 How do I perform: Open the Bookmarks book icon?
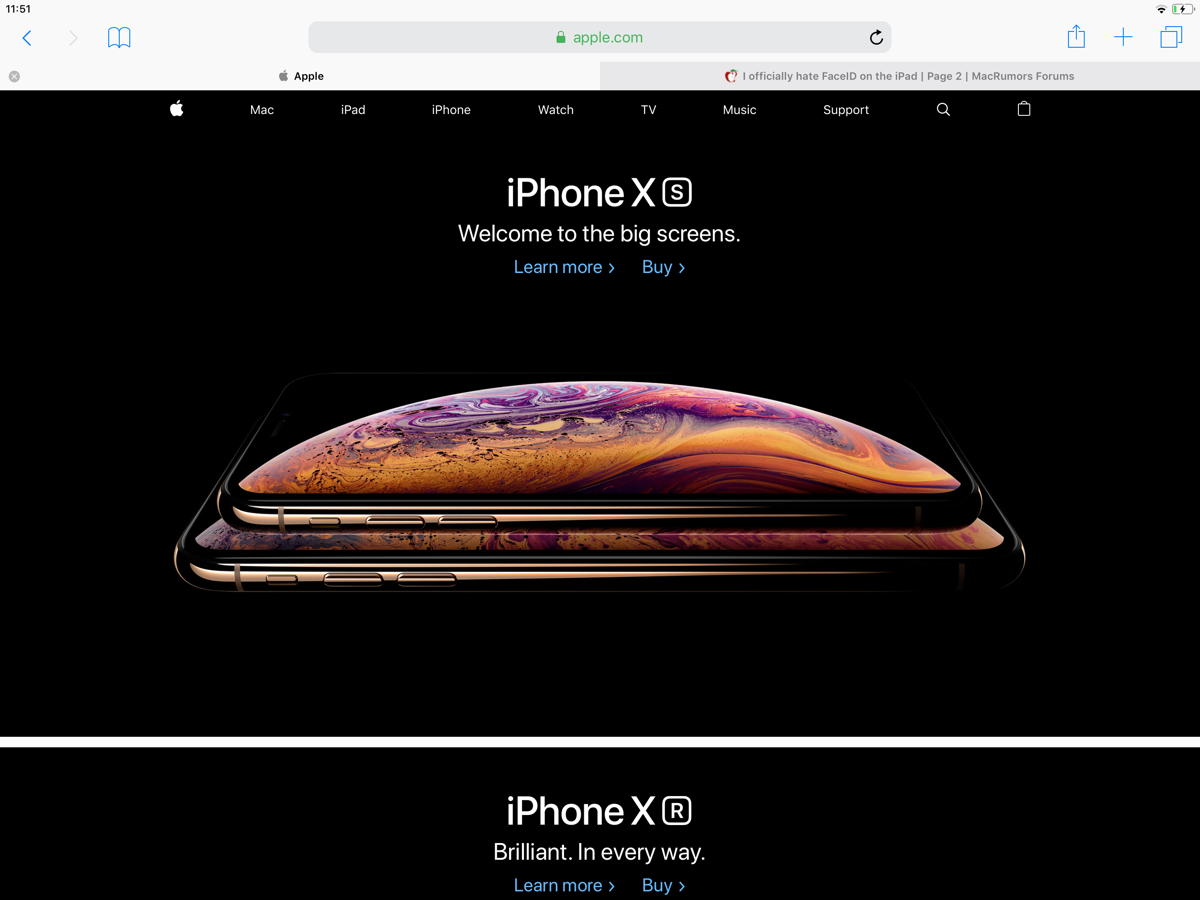coord(119,38)
